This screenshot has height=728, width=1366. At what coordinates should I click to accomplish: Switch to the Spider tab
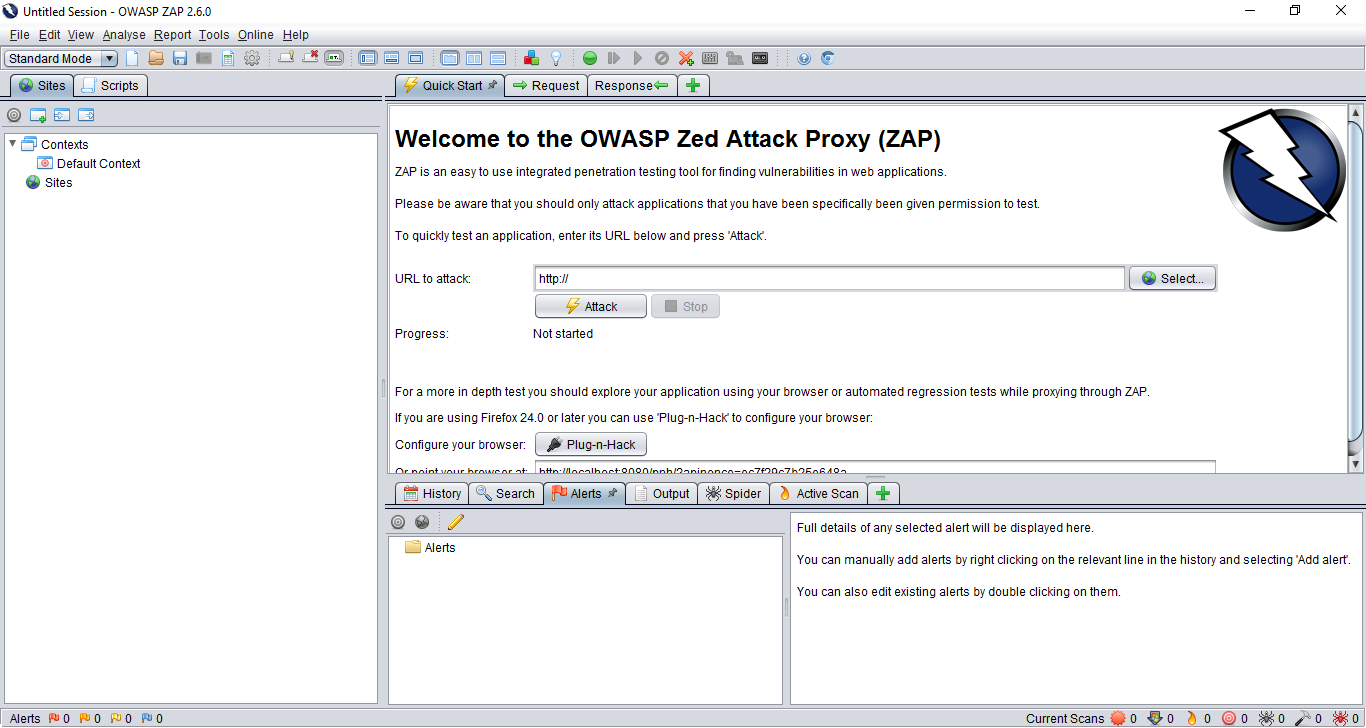[x=734, y=493]
